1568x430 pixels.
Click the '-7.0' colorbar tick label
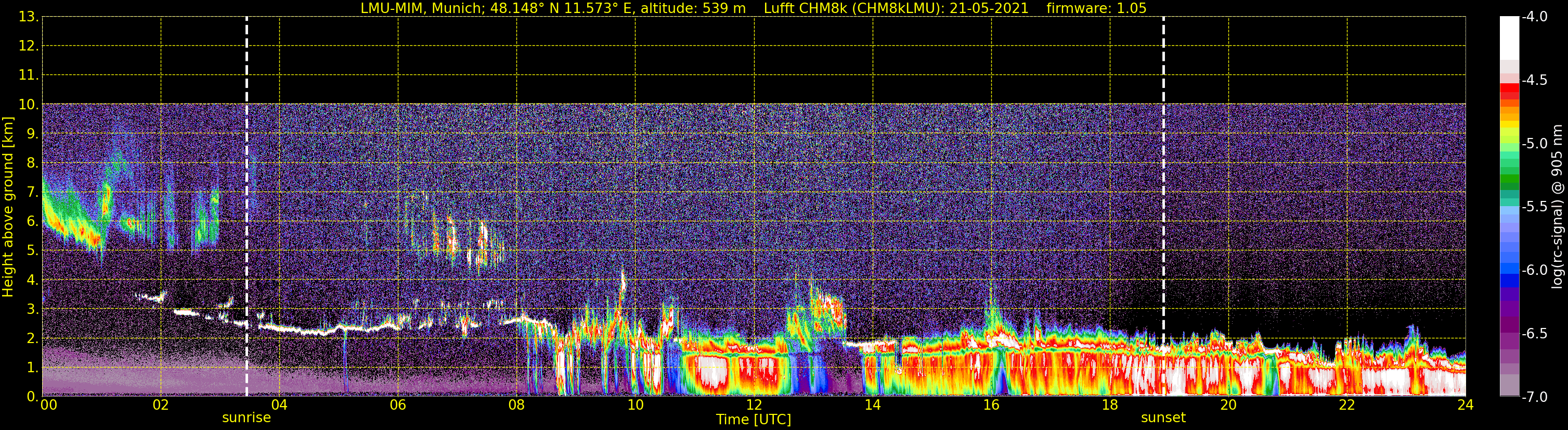(x=1535, y=397)
